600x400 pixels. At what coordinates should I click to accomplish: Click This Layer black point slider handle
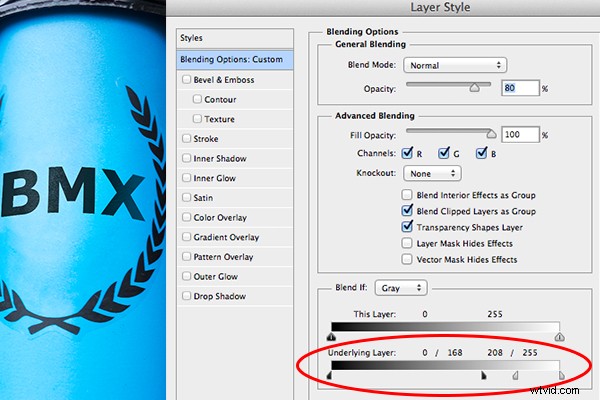click(331, 337)
